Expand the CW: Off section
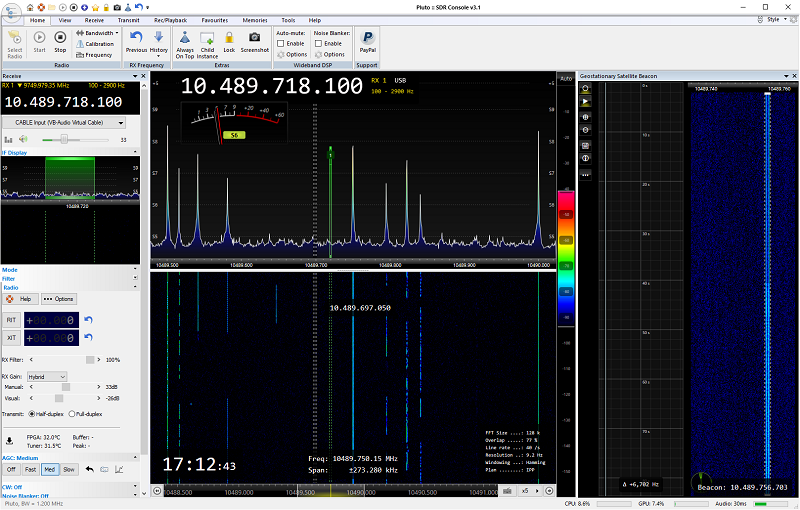Image resolution: width=800 pixels, height=510 pixels. pos(135,486)
